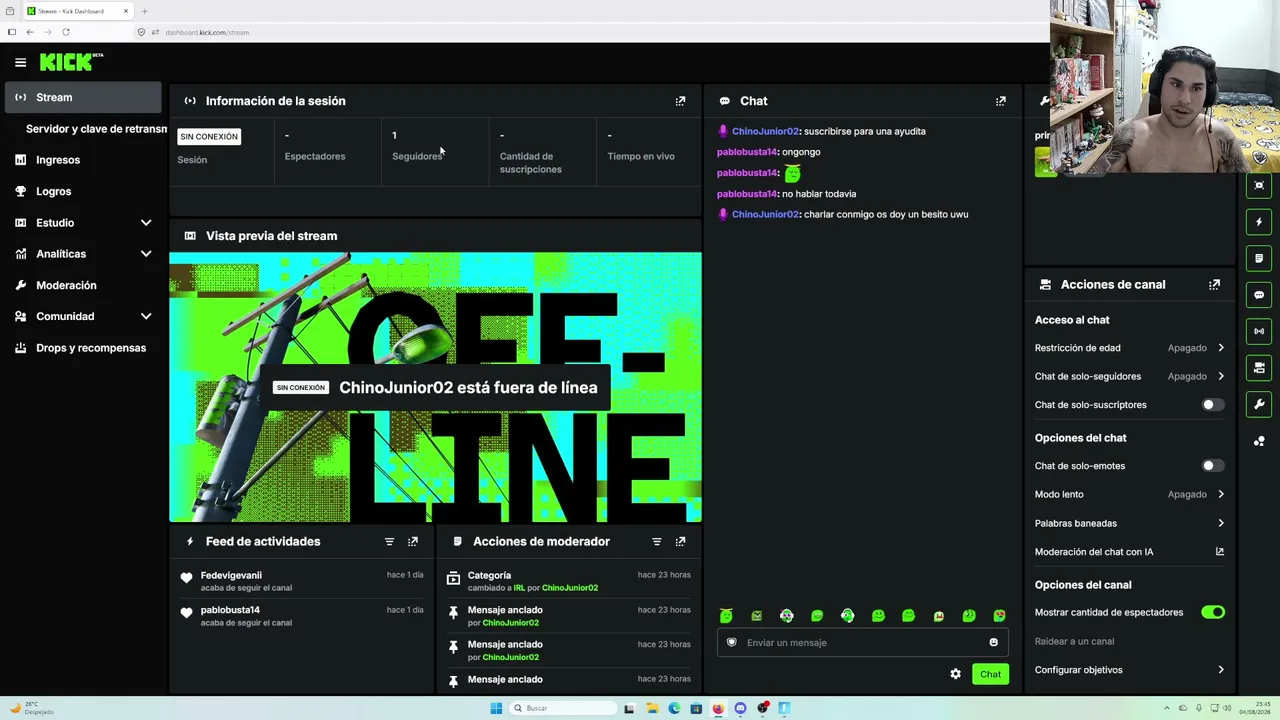1280x720 pixels.
Task: Open chat settings gear icon
Action: click(955, 674)
